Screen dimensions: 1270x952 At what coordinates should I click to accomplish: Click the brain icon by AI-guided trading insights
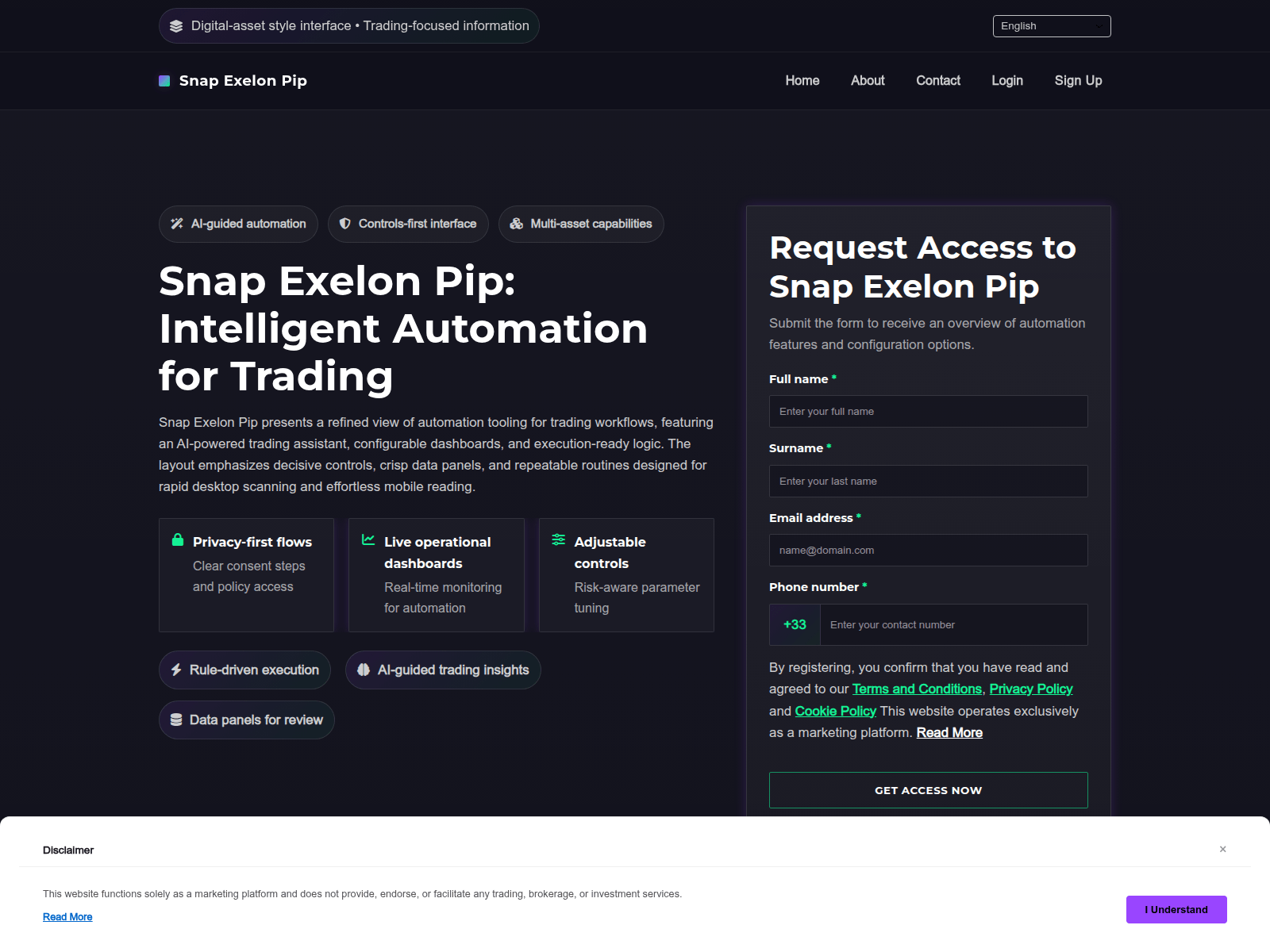364,670
